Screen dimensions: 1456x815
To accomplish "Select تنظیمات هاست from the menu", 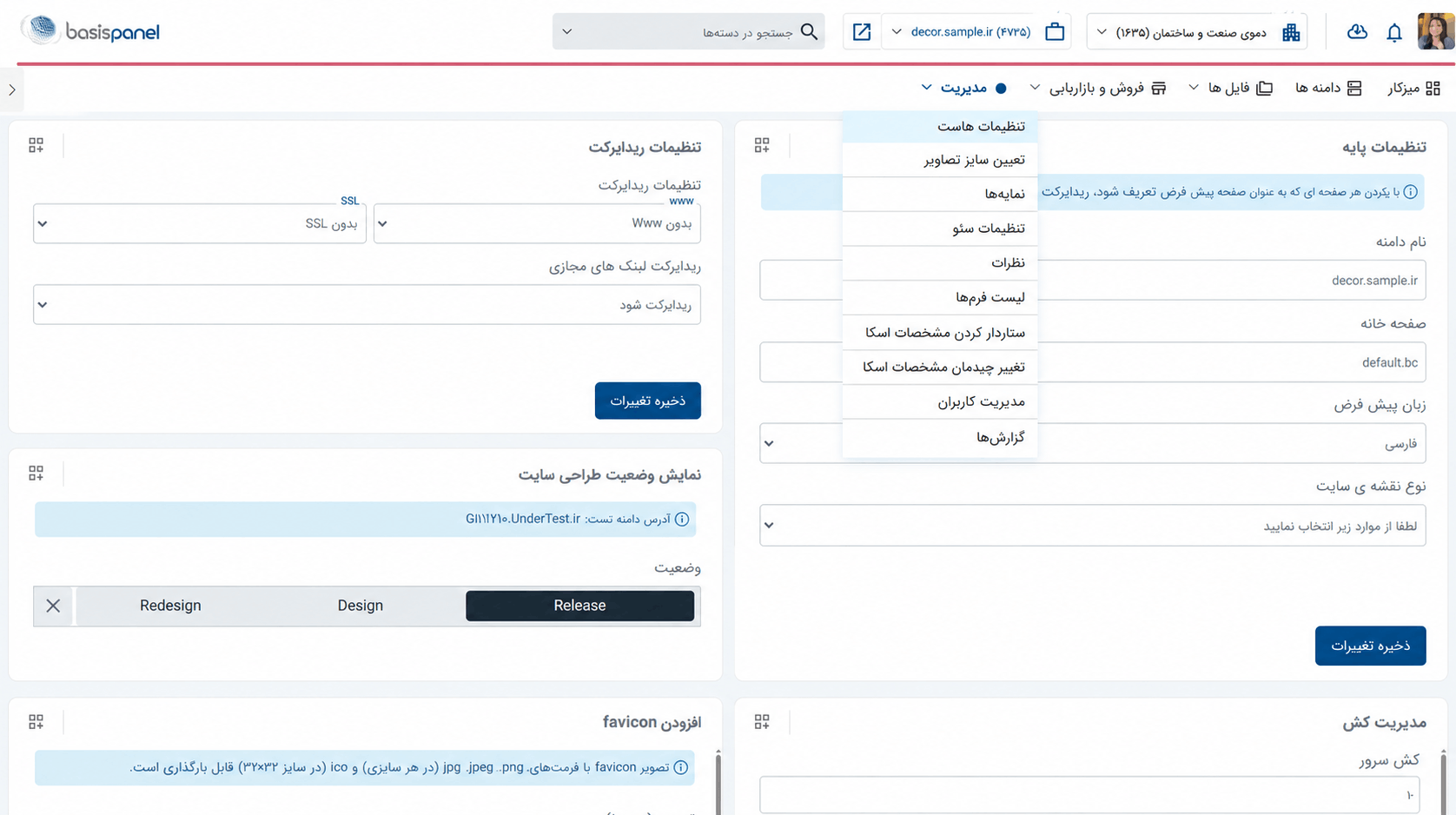I will (940, 127).
